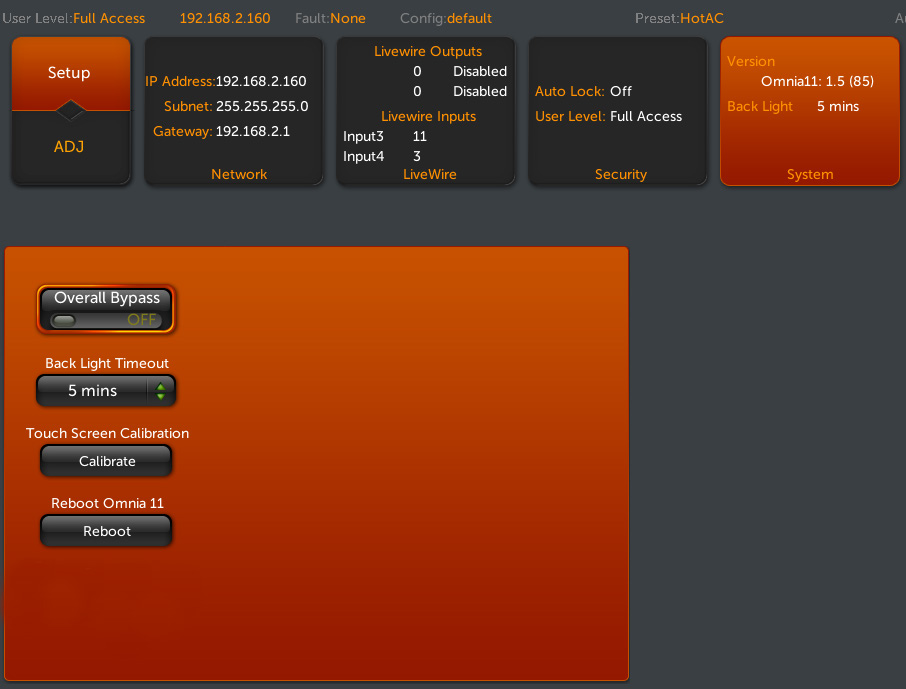Toggle the Overall Bypass switch
This screenshot has width=906, height=689.
[x=106, y=309]
